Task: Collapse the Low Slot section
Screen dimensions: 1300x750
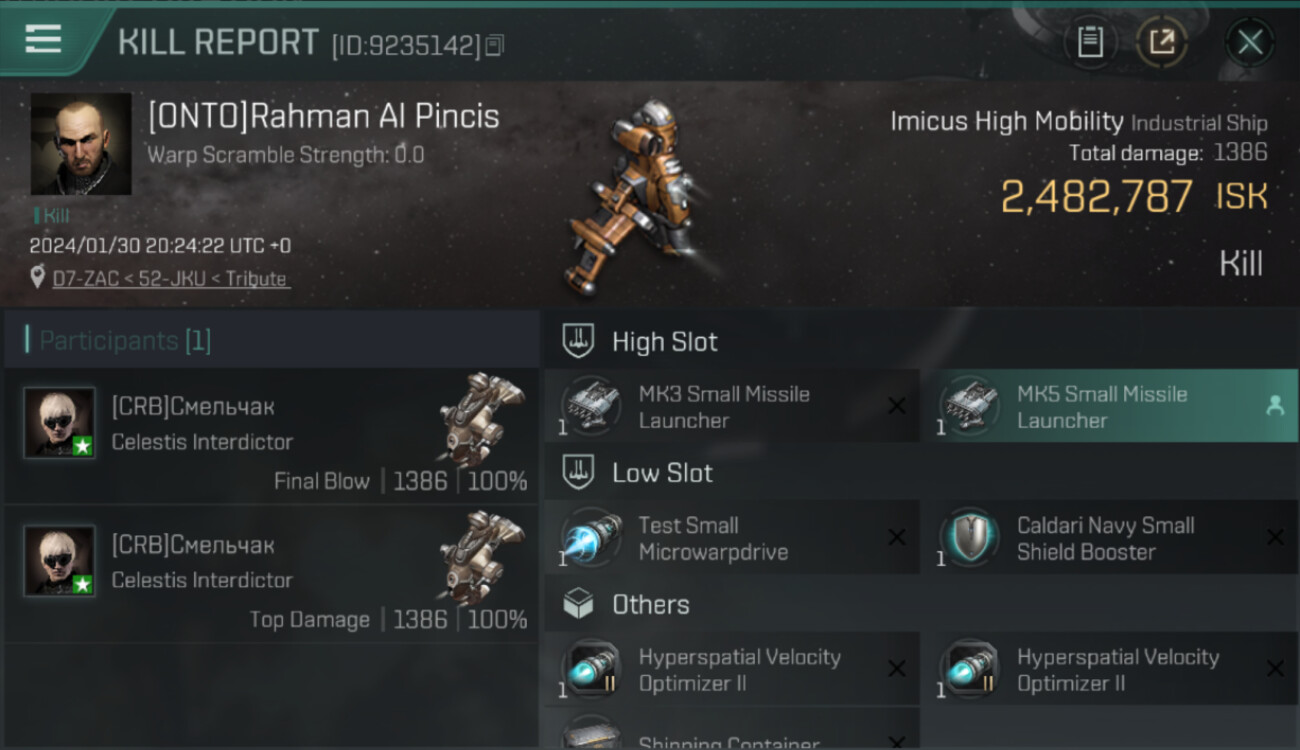Action: point(661,473)
